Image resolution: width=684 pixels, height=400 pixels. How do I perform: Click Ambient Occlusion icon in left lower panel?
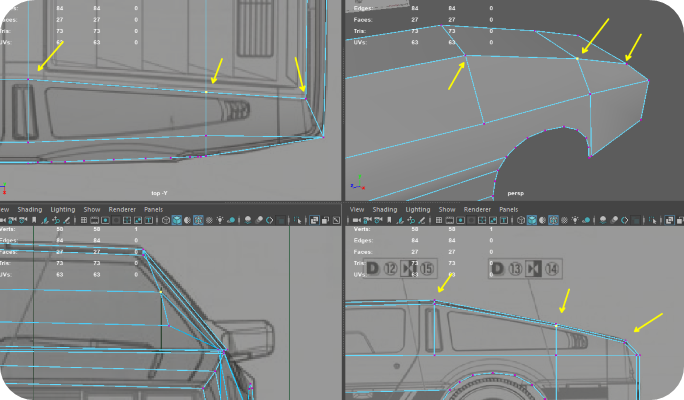point(248,220)
